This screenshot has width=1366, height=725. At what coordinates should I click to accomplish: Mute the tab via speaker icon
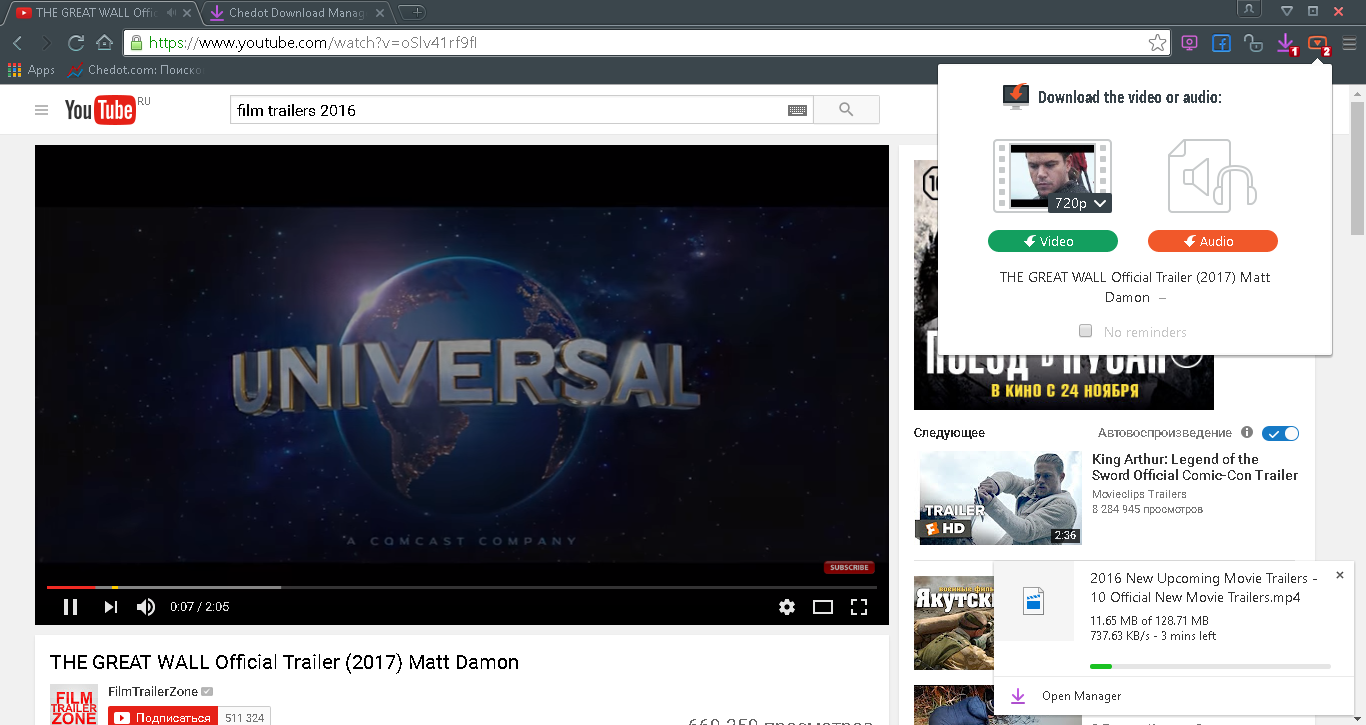coord(171,13)
